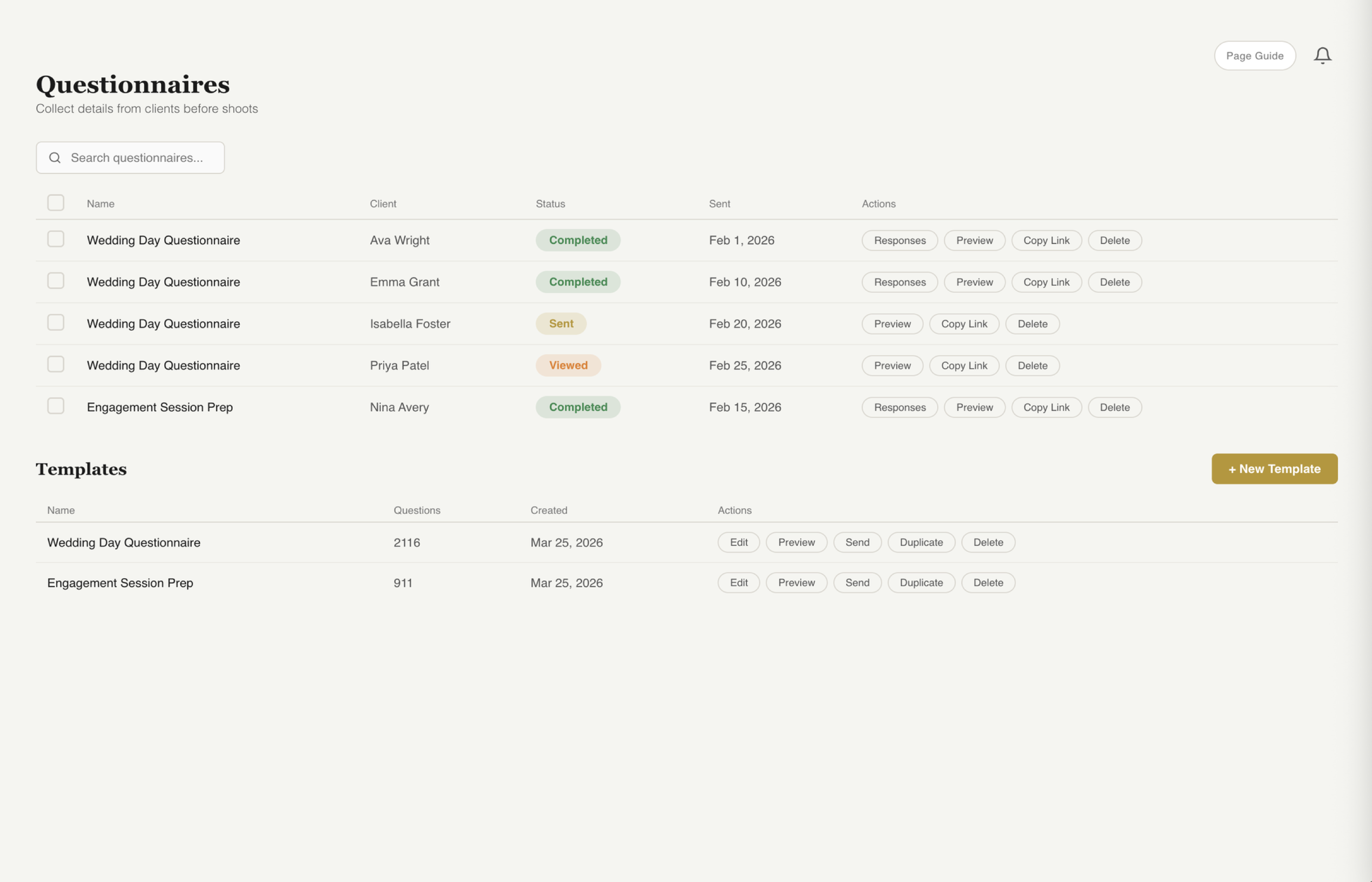The width and height of the screenshot is (1372, 882).
Task: Toggle the select-all checkbox in the header row
Action: [x=55, y=203]
